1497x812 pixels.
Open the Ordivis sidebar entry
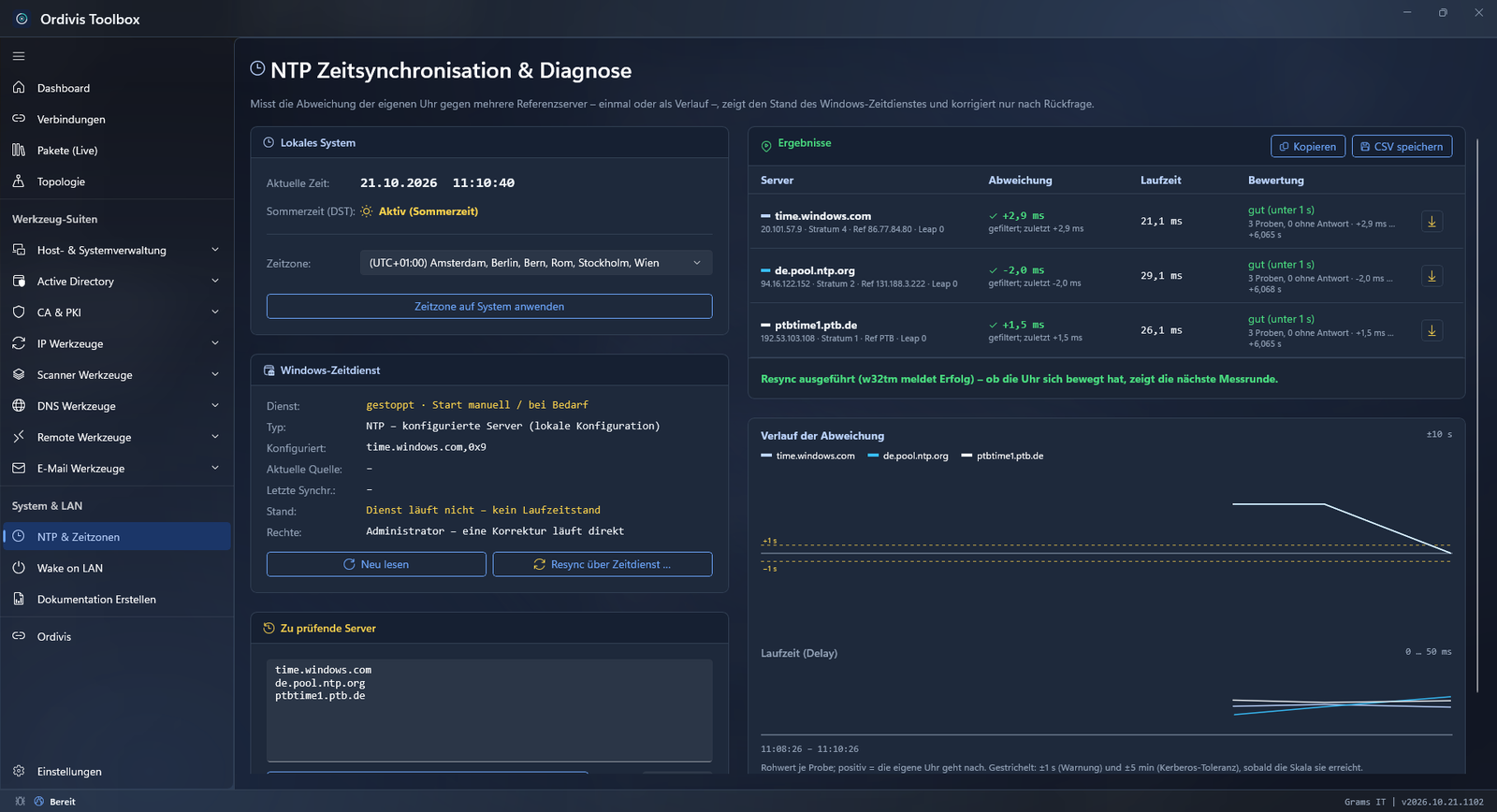[x=116, y=636]
